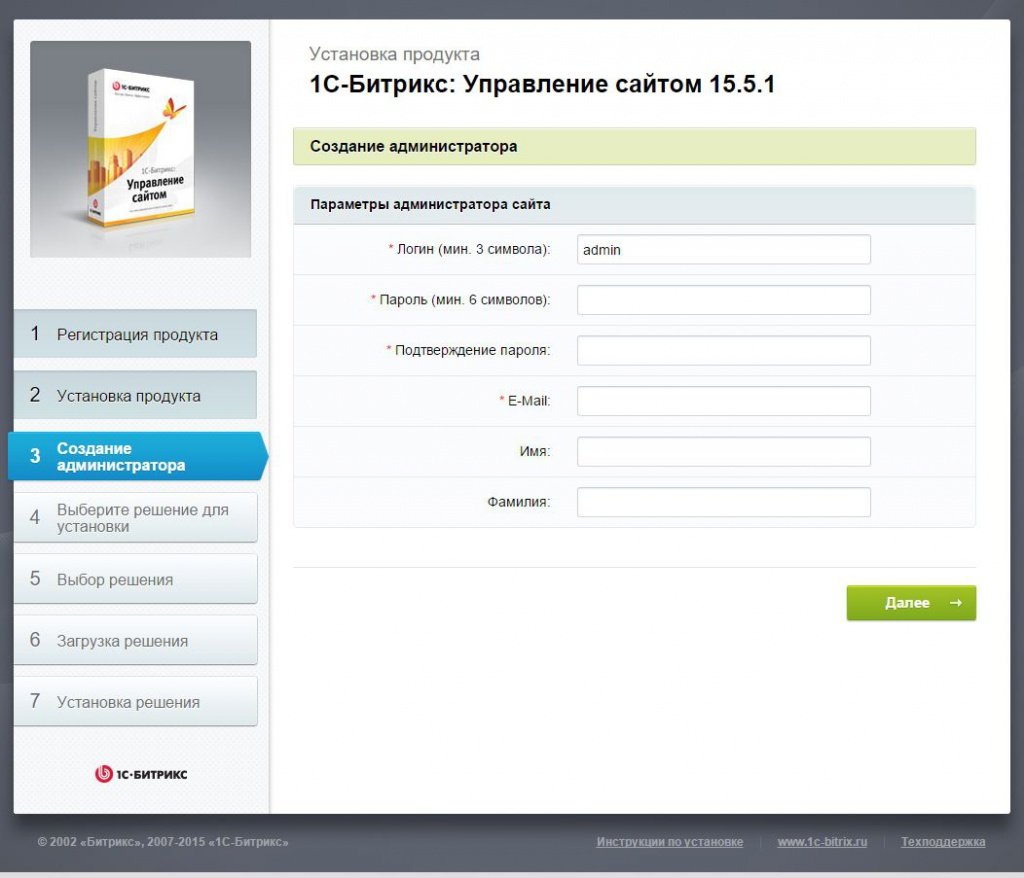Visit the www.1c-bitrix.ru link
Screen dimensions: 1024x878
pyautogui.click(x=822, y=842)
